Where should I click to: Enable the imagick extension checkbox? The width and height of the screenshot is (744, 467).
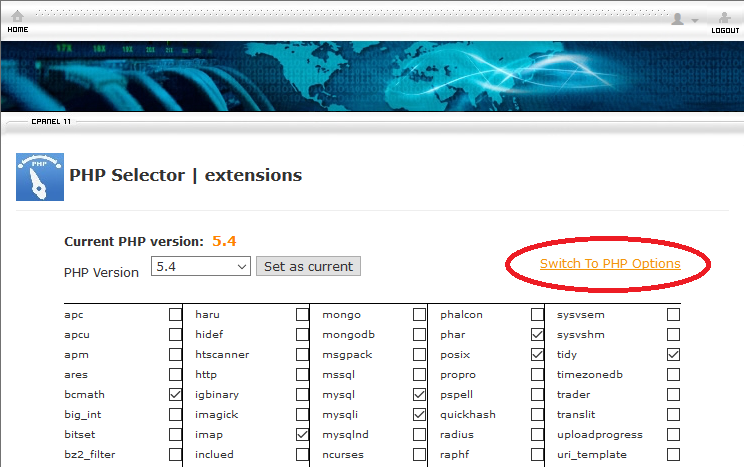tap(302, 414)
